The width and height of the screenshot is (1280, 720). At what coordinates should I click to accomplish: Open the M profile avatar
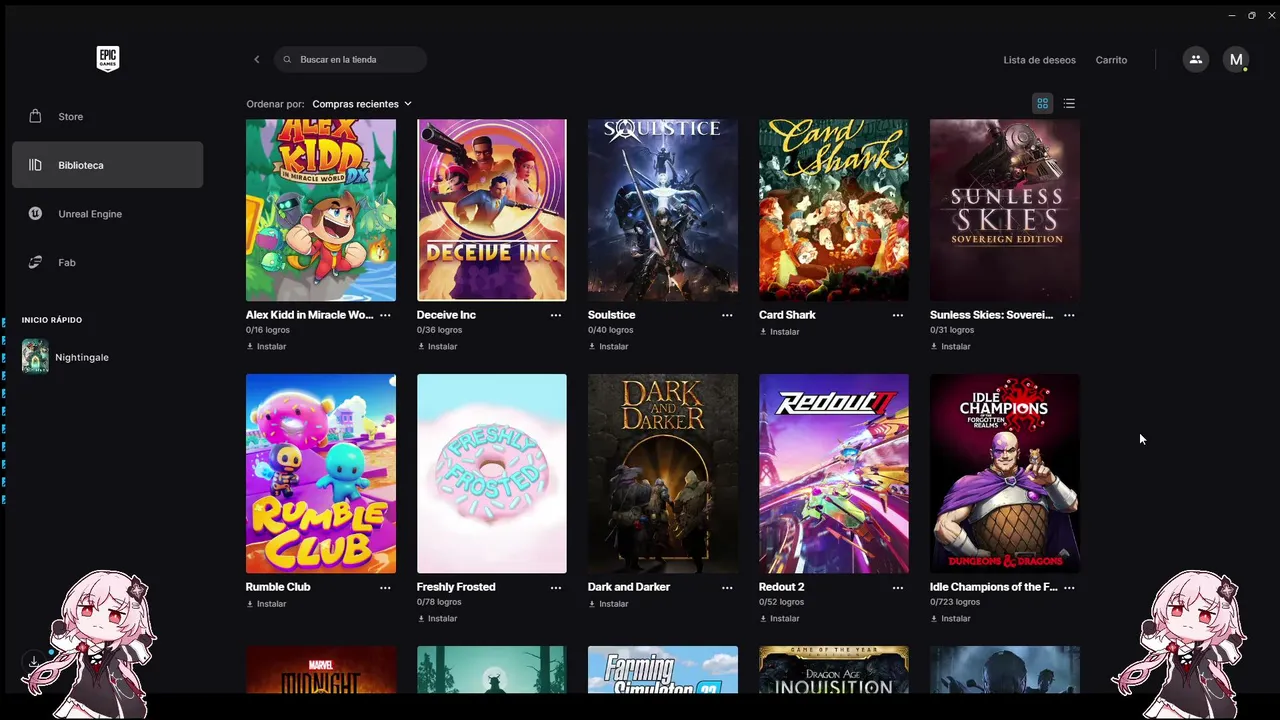(1236, 60)
